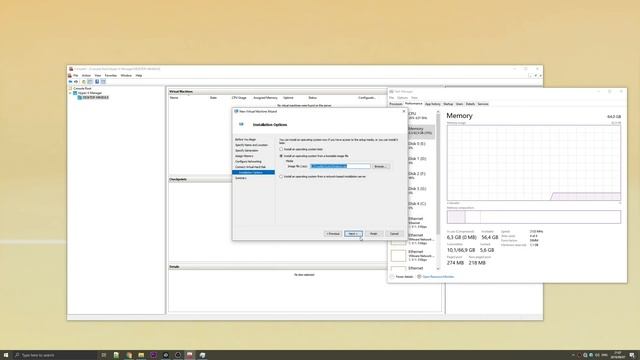This screenshot has width=640, height=360.
Task: Click Cancel in the New Virtual Machine Wizard
Action: pyautogui.click(x=394, y=234)
